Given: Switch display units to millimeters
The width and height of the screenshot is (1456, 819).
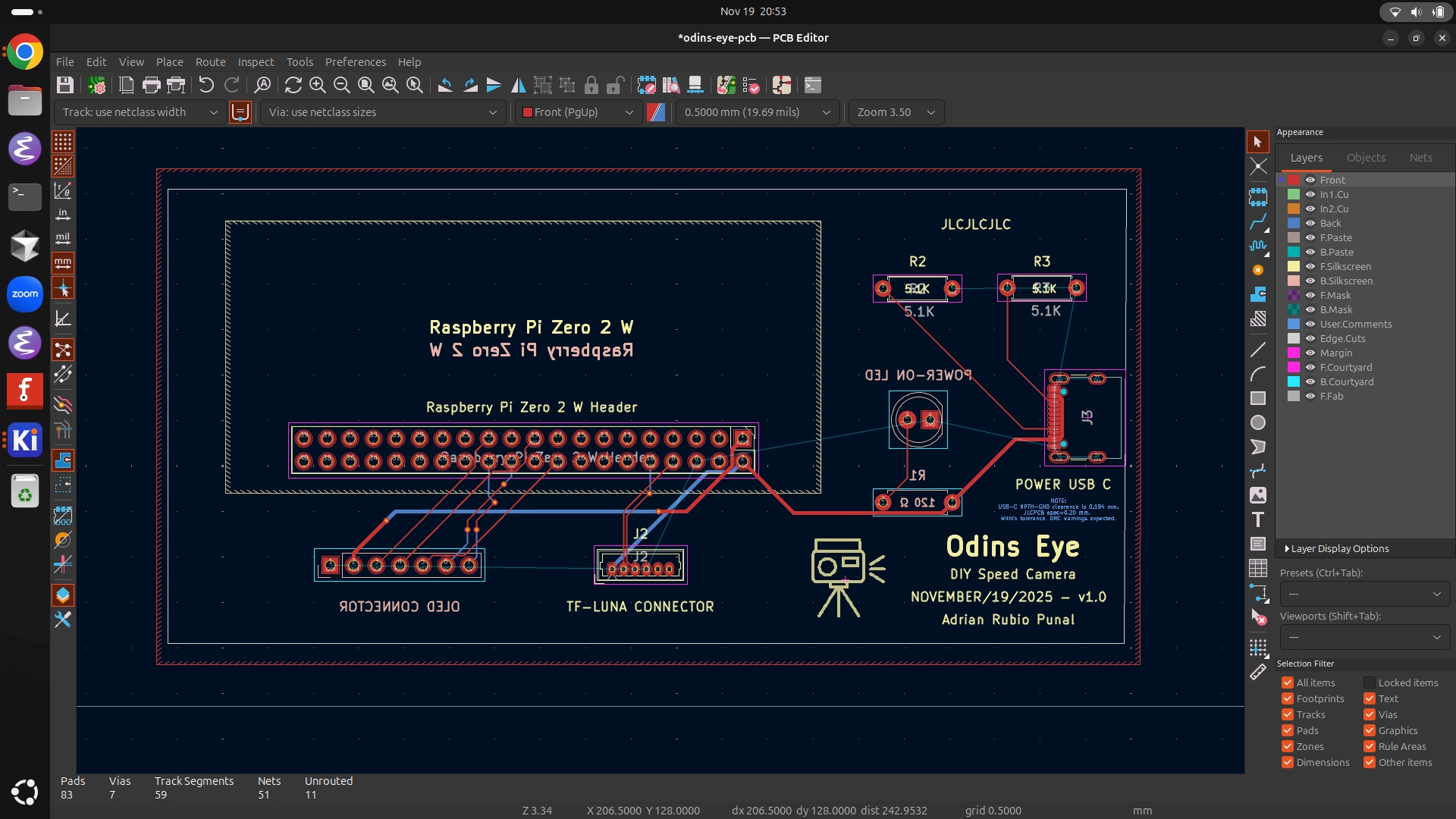Looking at the screenshot, I should pyautogui.click(x=63, y=263).
